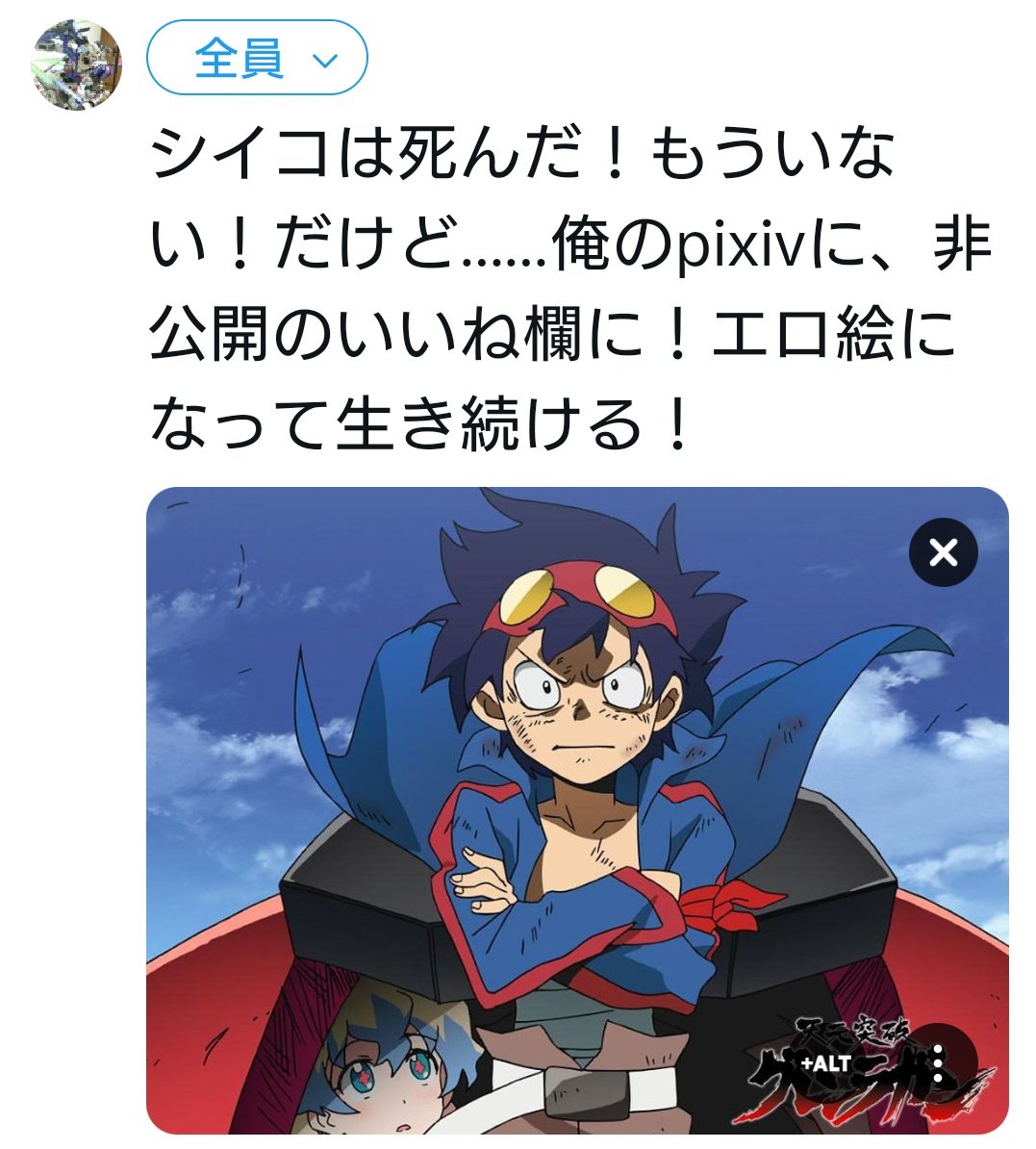Open the profile avatar picture

pos(76,64)
